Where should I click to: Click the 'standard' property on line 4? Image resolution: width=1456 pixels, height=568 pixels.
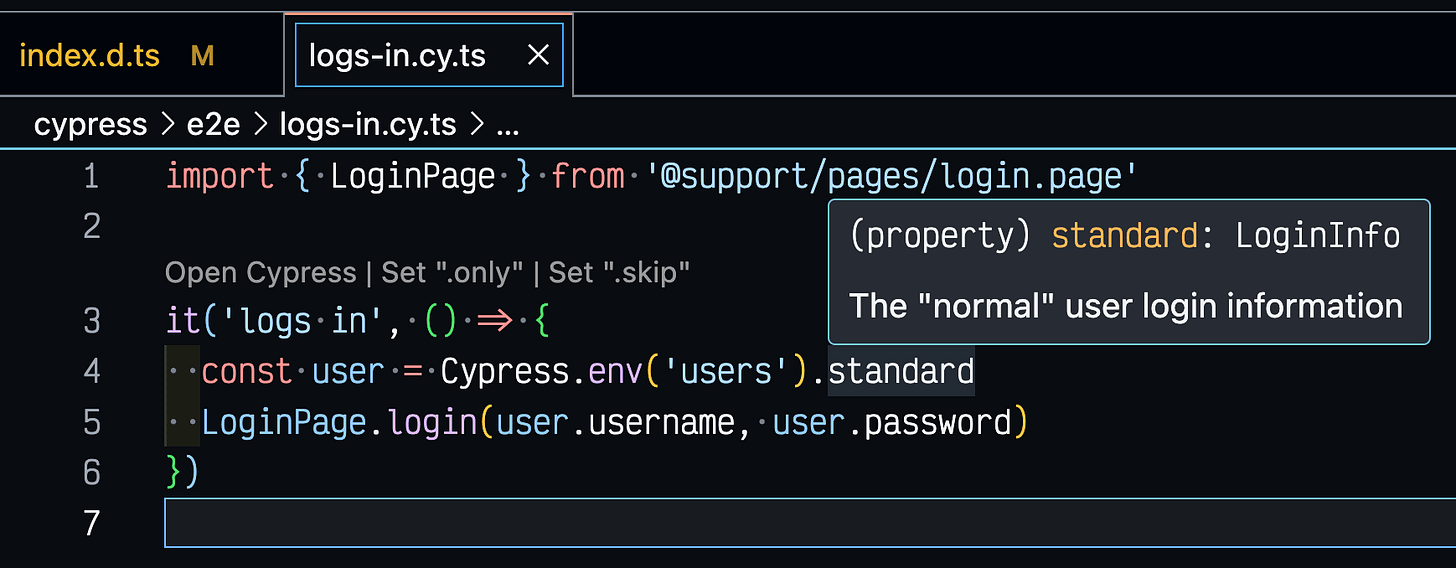pyautogui.click(x=901, y=372)
